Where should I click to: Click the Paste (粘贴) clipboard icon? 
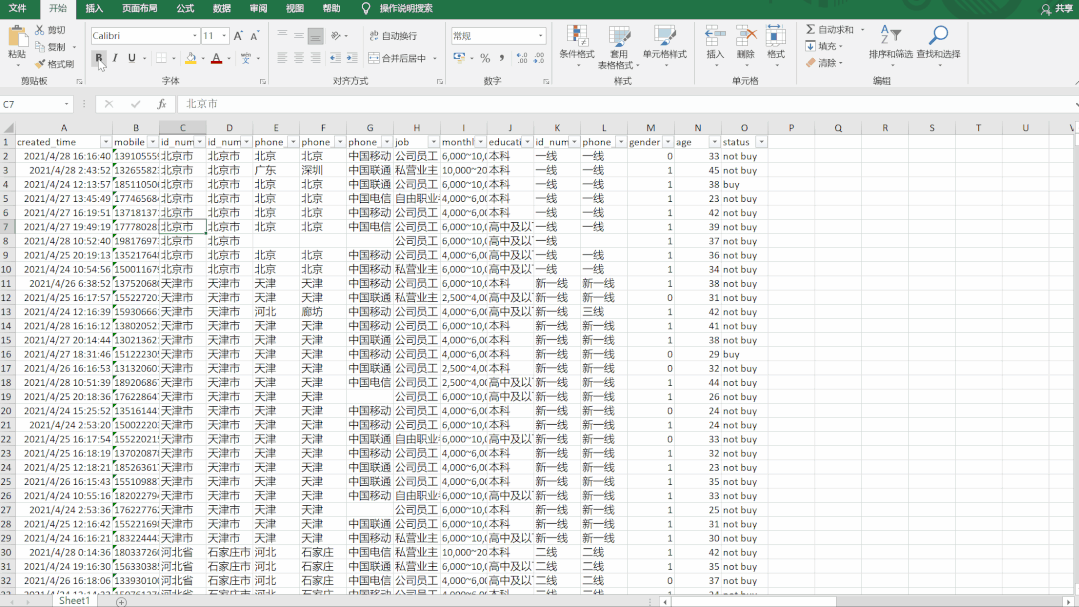point(17,38)
